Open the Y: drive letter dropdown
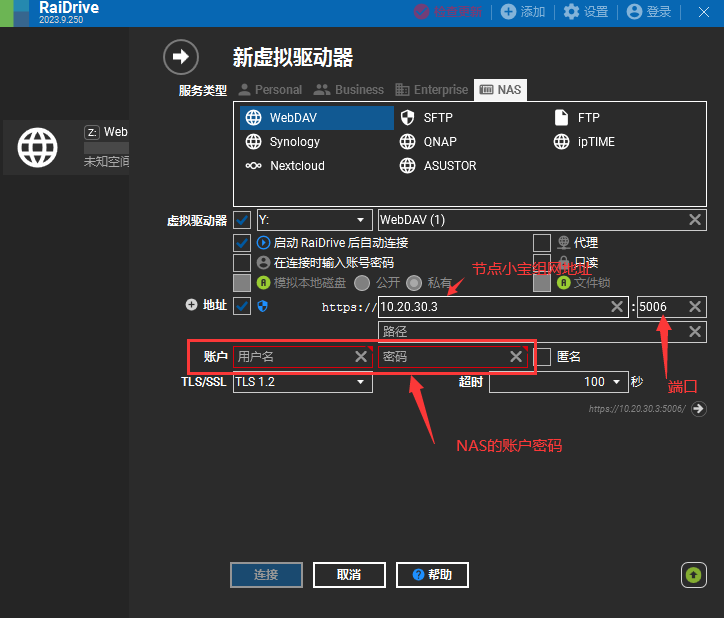This screenshot has height=618, width=724. [x=314, y=220]
